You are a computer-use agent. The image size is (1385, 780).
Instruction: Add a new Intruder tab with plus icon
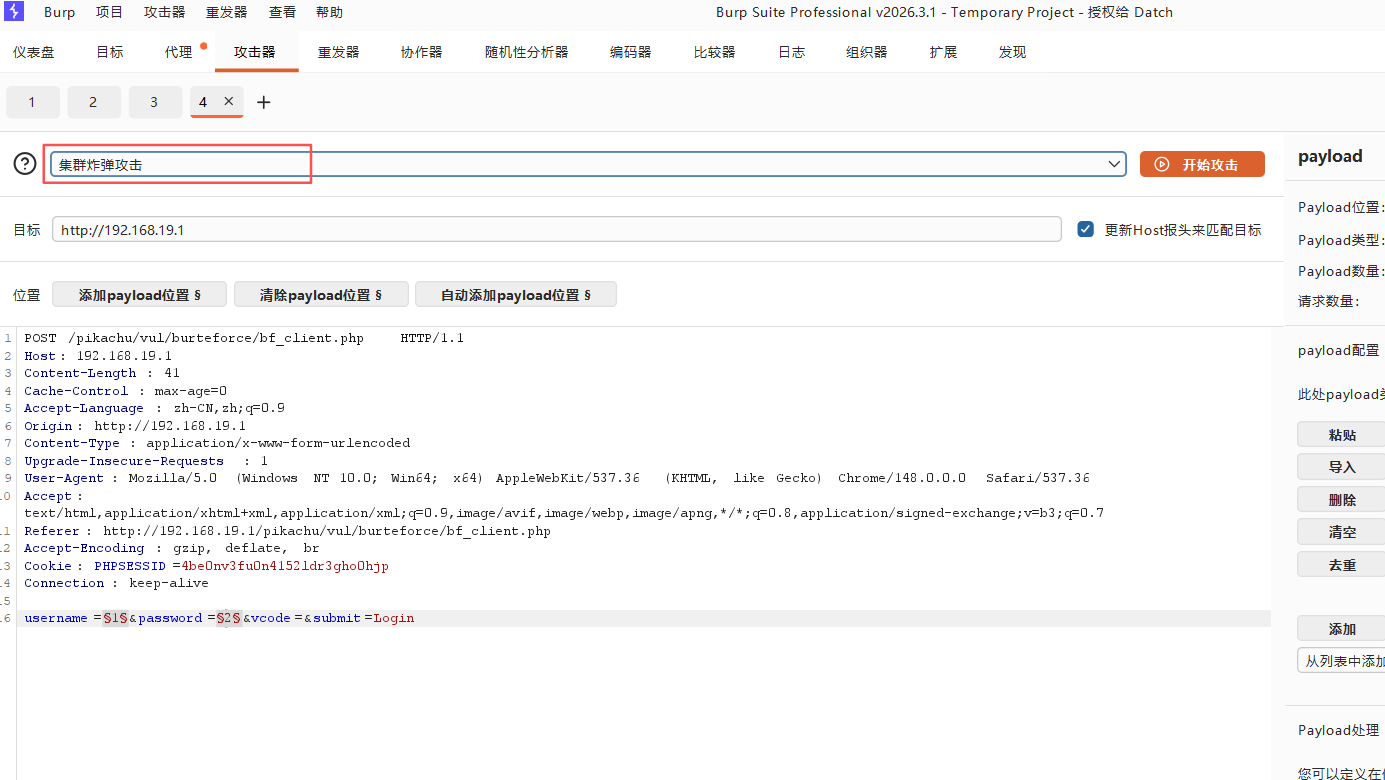264,102
